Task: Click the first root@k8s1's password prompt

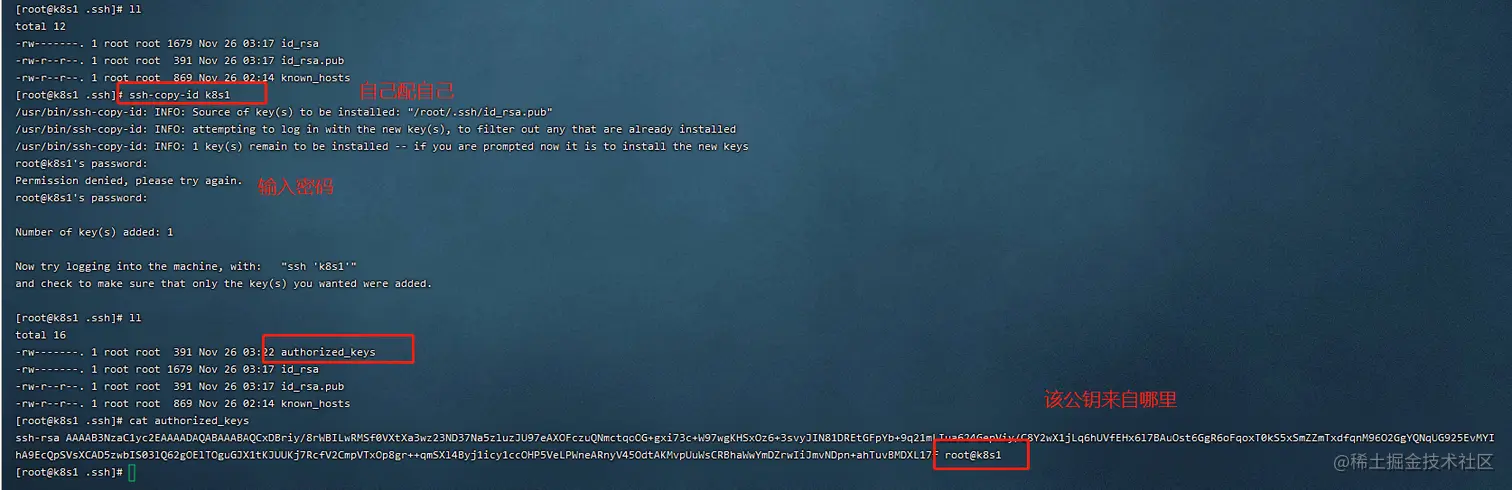Action: (x=81, y=163)
